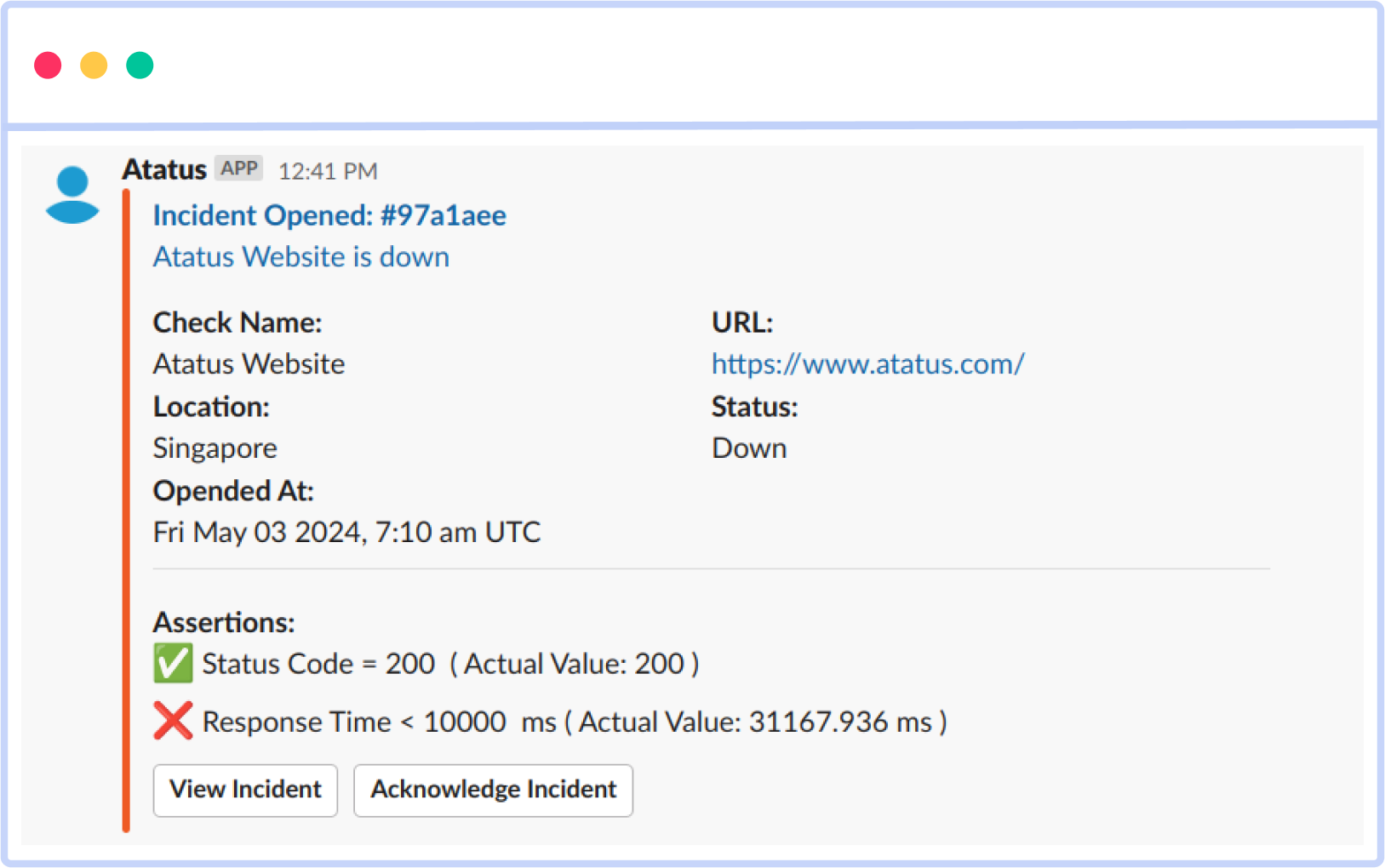Image resolution: width=1385 pixels, height=868 pixels.
Task: Click the Status Code = 200 assertion text
Action: point(450,664)
